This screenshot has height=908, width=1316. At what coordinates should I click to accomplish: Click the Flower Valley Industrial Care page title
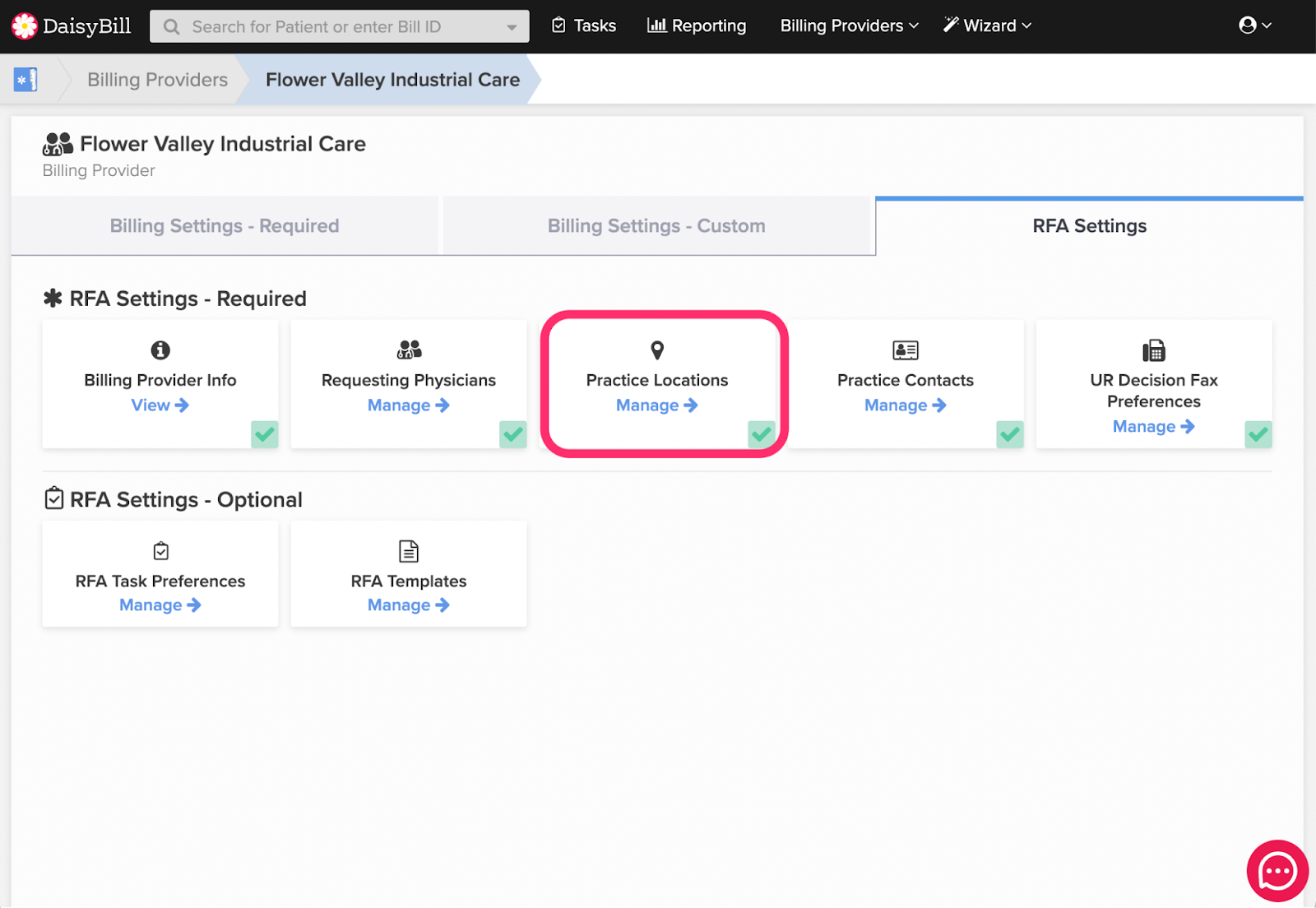tap(223, 144)
